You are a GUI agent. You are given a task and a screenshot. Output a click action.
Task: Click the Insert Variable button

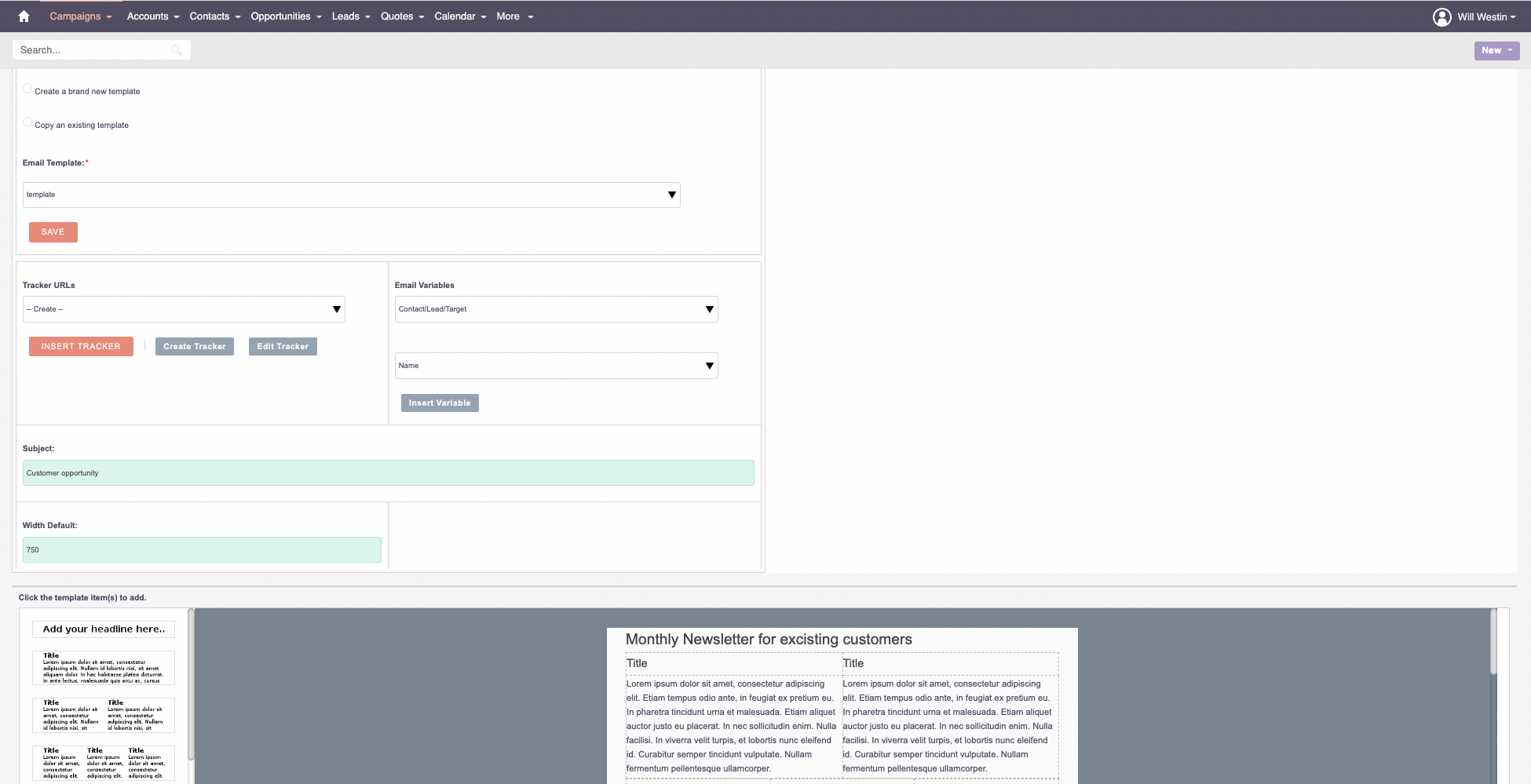click(440, 403)
